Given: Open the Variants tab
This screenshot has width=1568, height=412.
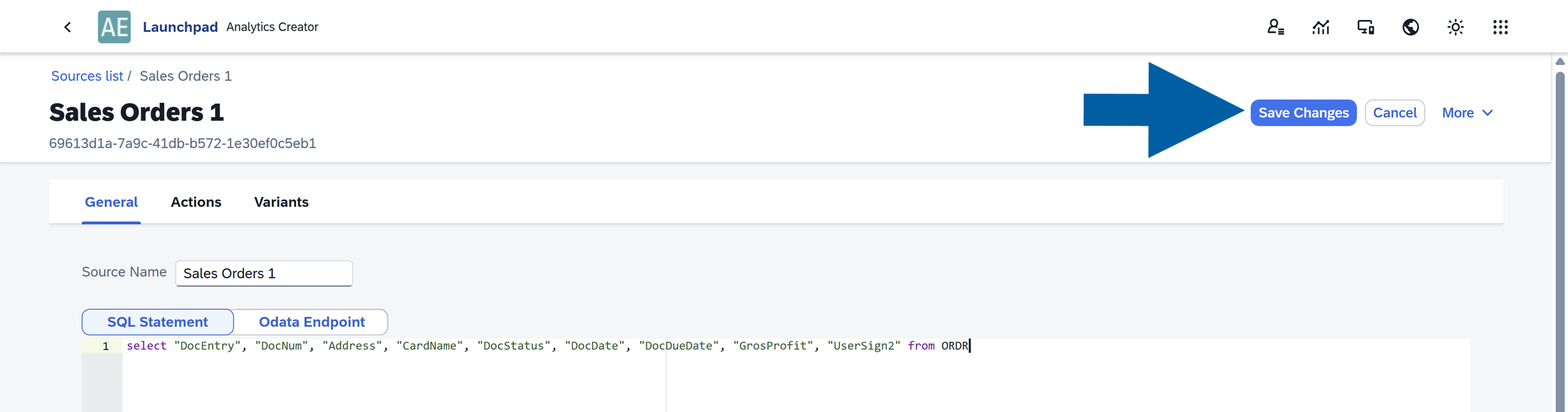Looking at the screenshot, I should tap(281, 202).
